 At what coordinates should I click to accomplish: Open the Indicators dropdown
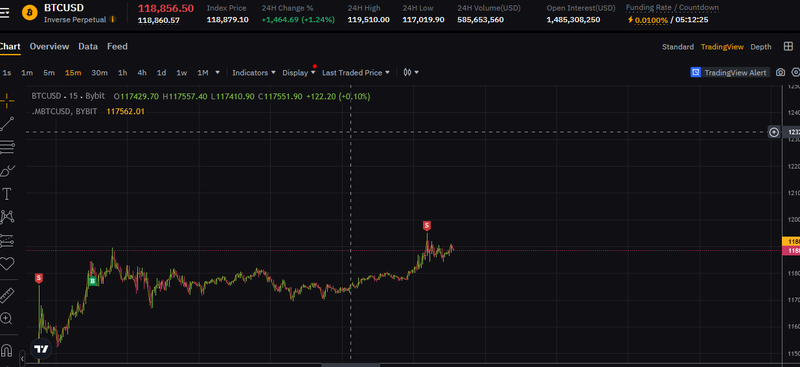click(x=254, y=72)
